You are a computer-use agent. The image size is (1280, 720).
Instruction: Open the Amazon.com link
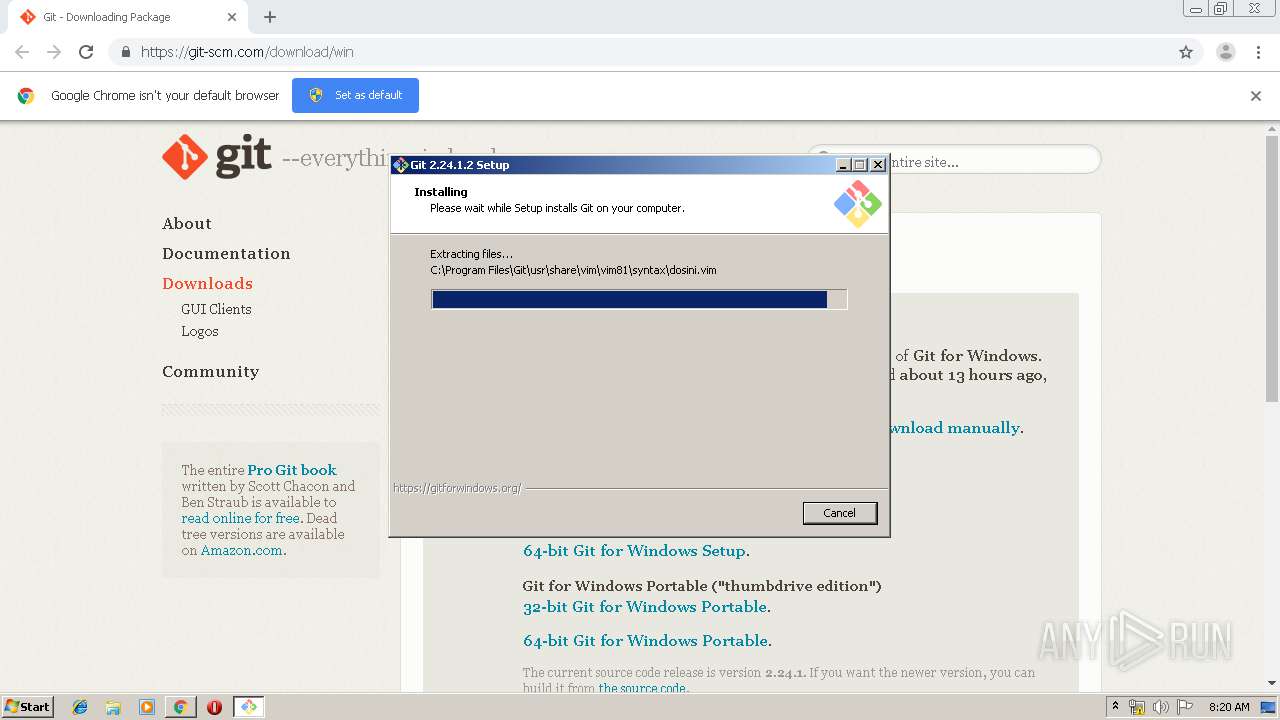[241, 550]
